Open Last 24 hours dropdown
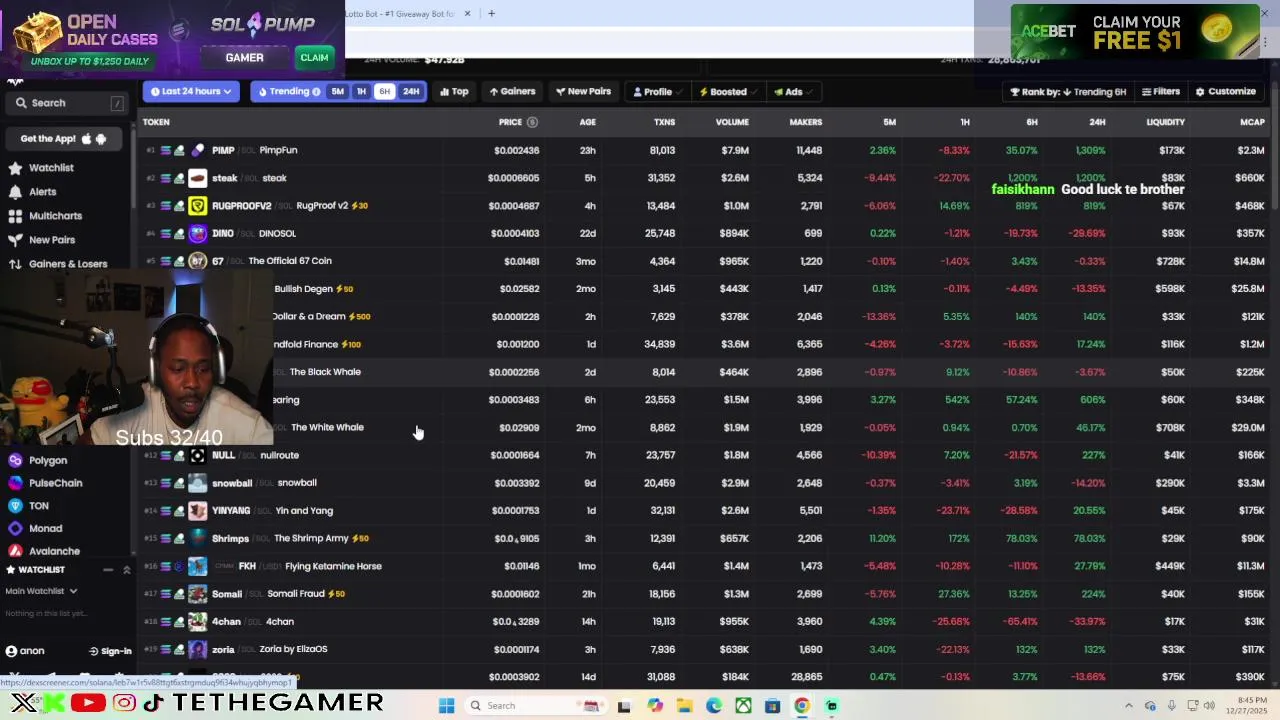This screenshot has width=1280, height=720. pos(191,91)
